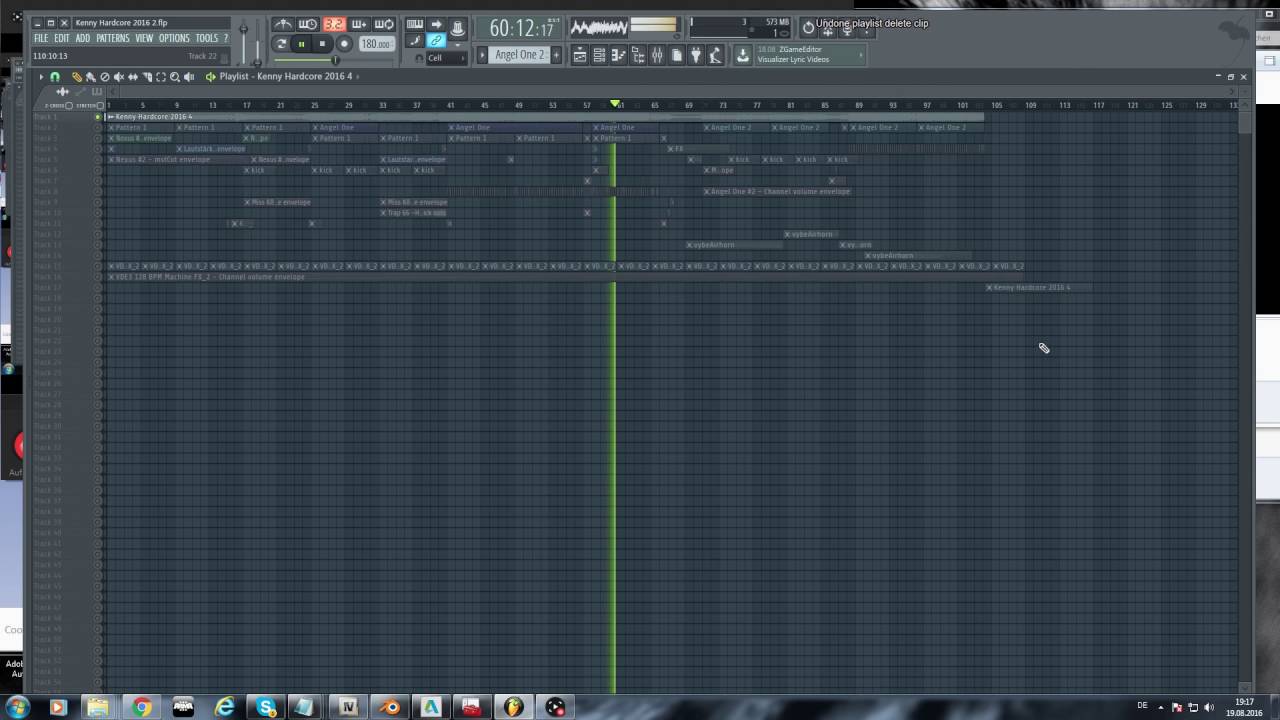Screen dimensions: 1280x720
Task: Click the hat icon in recording panel
Action: 457,27
